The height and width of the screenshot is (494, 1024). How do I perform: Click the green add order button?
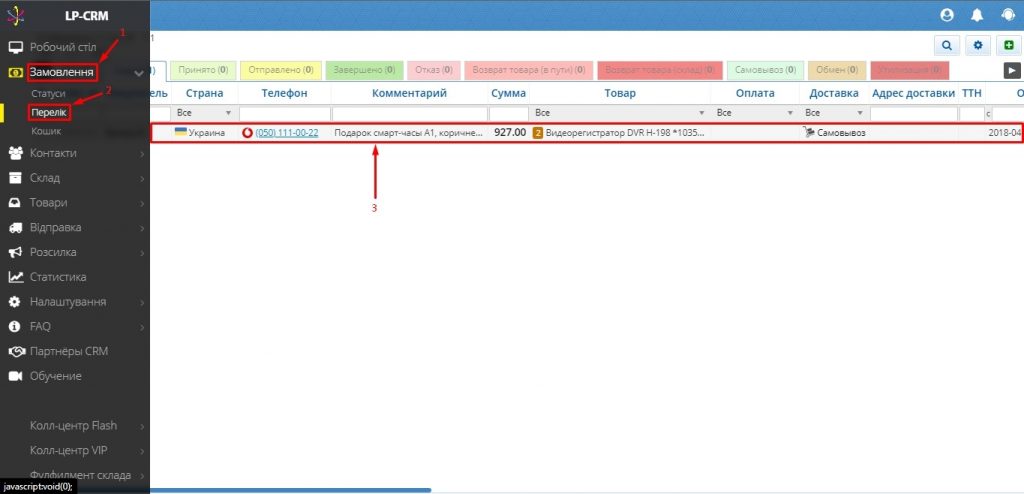coord(1009,46)
